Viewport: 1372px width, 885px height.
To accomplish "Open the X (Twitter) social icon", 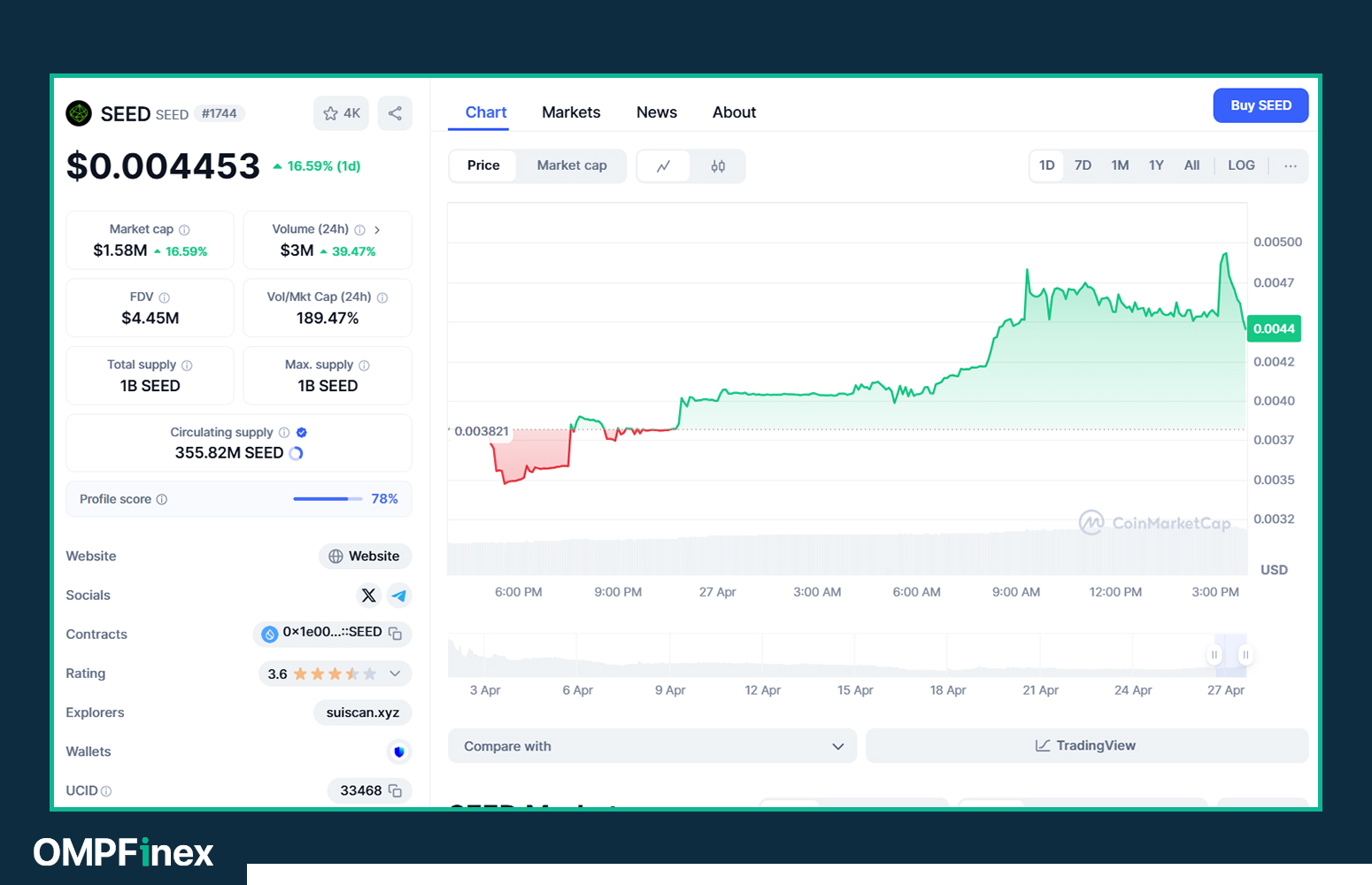I will (369, 596).
